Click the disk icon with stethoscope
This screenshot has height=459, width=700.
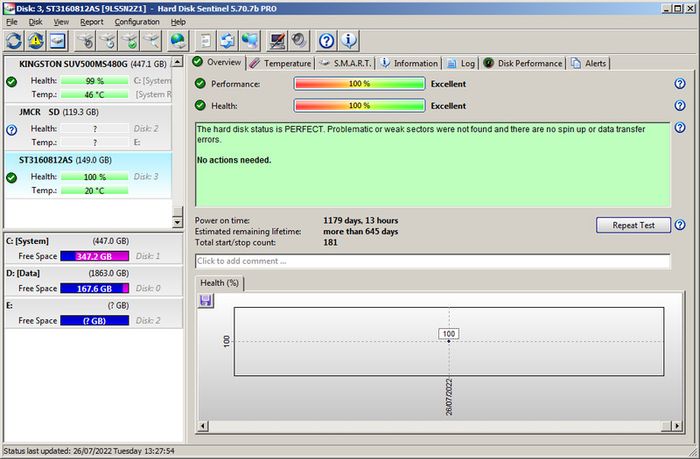[86, 41]
